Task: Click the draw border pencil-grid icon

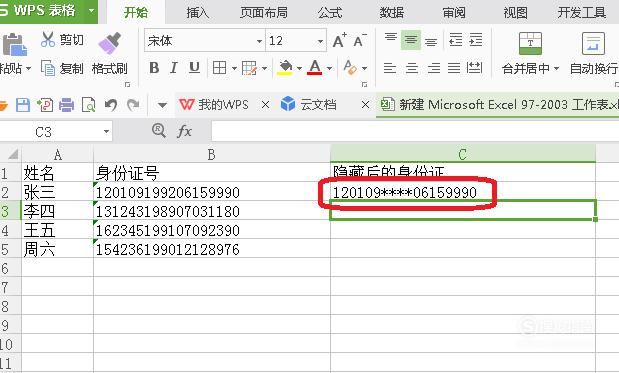Action: pos(249,68)
